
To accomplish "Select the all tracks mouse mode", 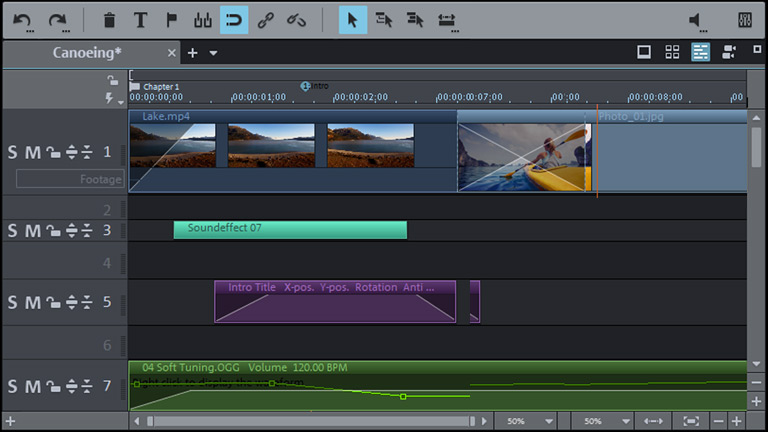I will coord(415,20).
